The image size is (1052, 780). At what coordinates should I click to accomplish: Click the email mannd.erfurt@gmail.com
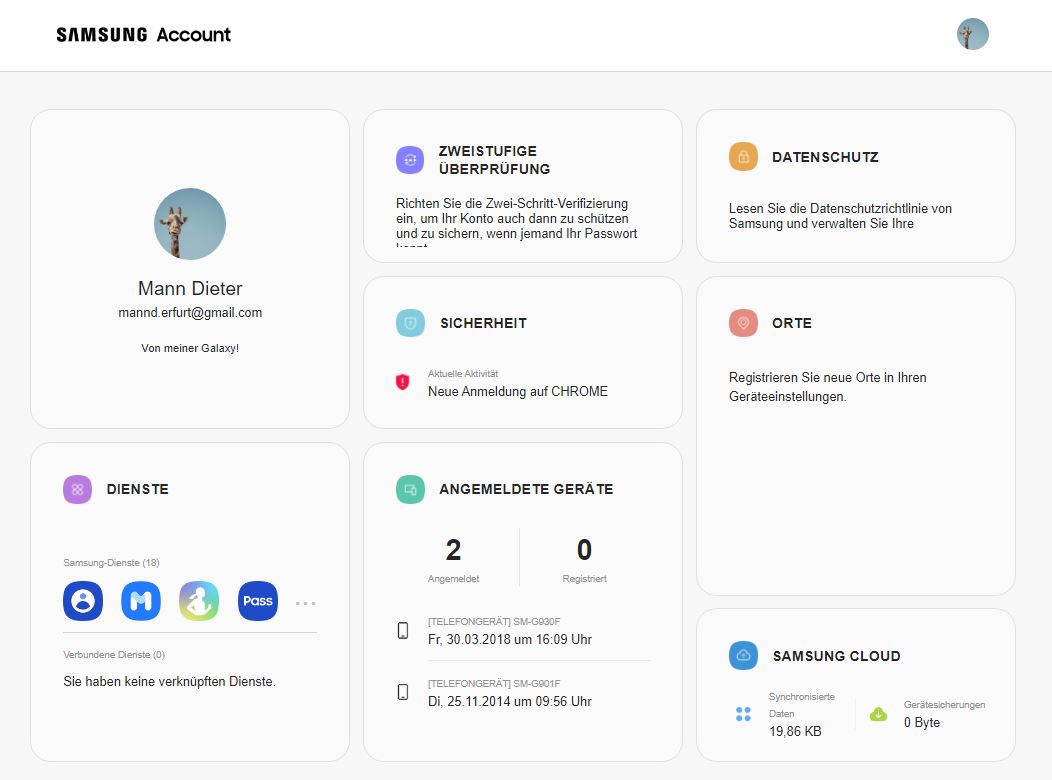pos(190,313)
